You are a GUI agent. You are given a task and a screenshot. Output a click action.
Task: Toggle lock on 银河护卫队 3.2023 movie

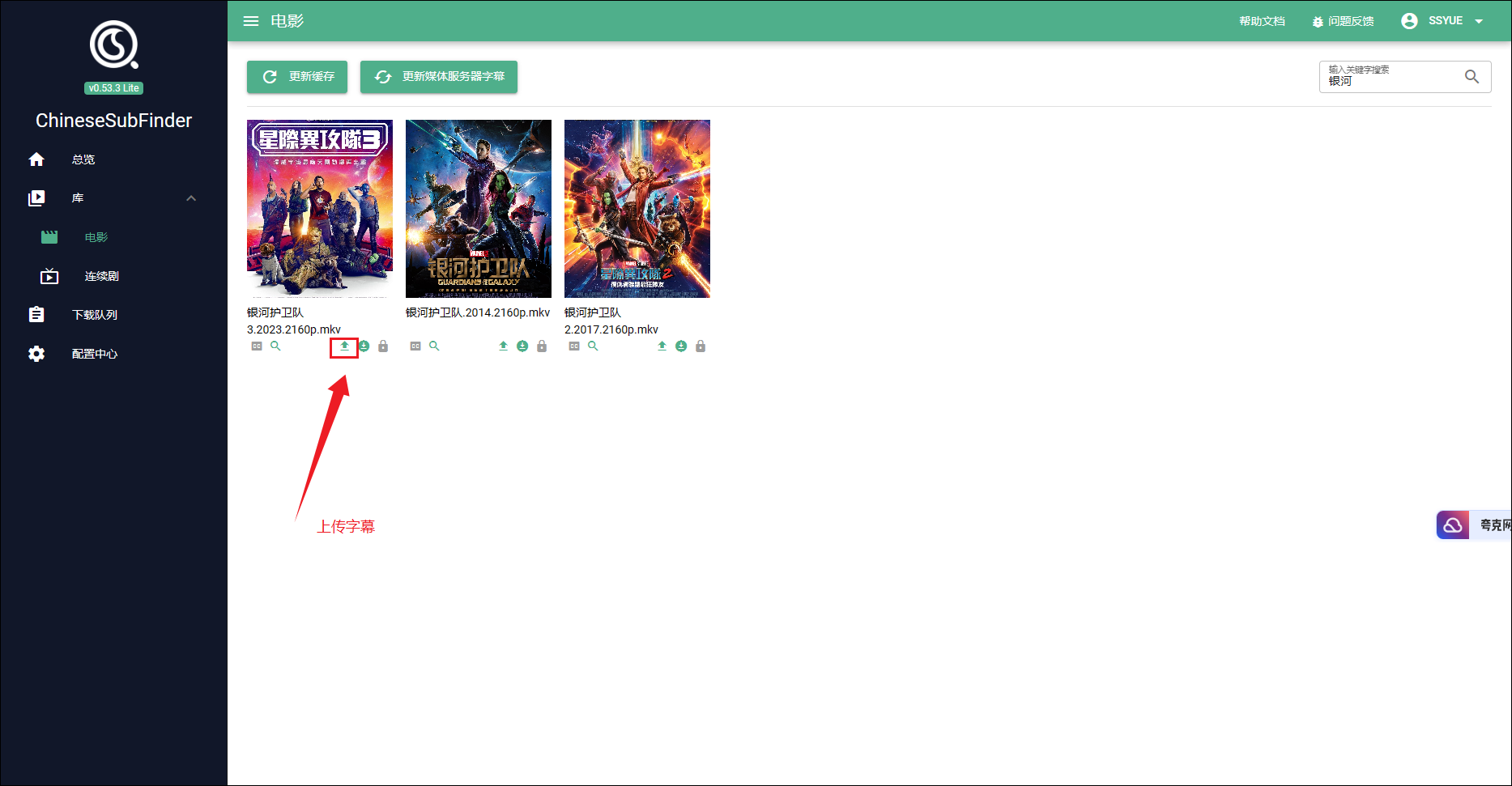(x=383, y=346)
